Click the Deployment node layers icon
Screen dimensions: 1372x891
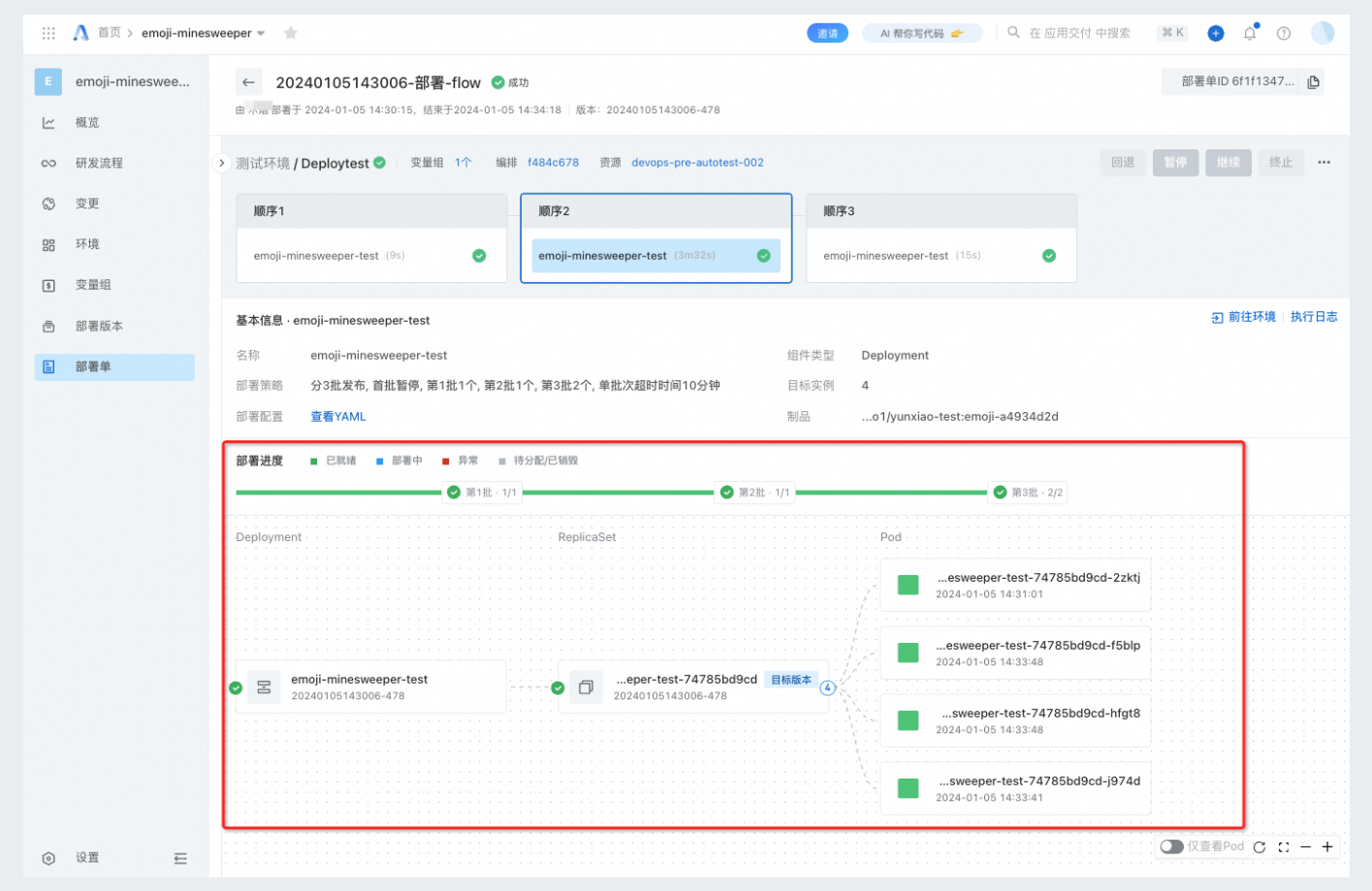(264, 687)
